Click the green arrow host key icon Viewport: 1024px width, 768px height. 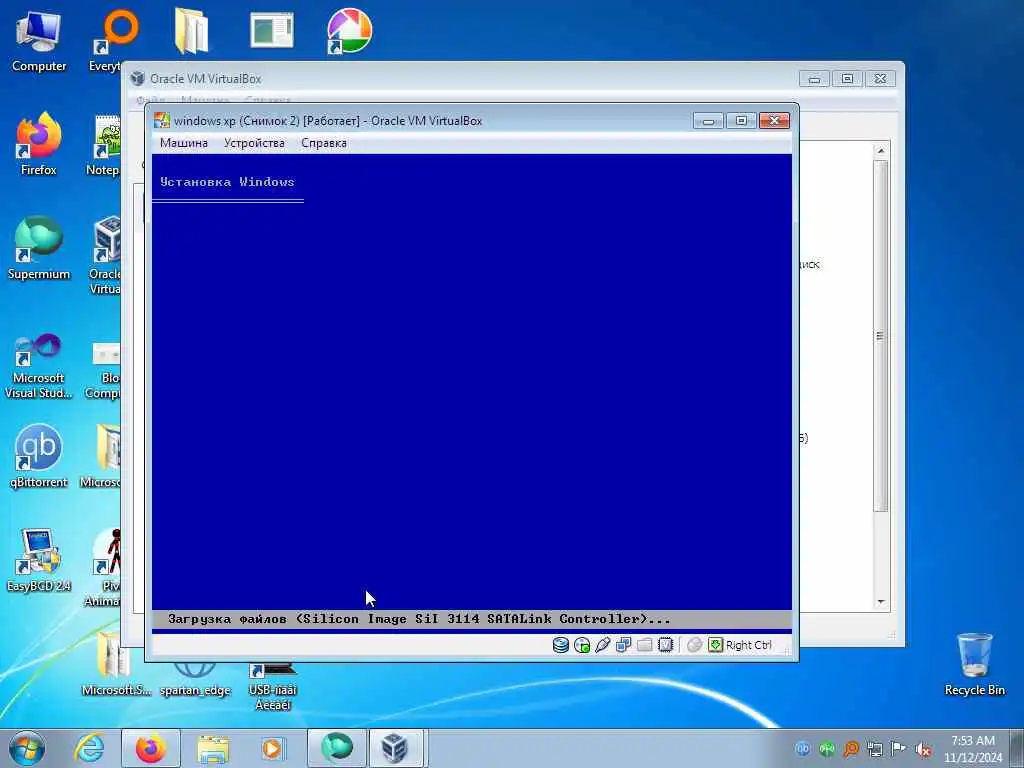point(716,645)
